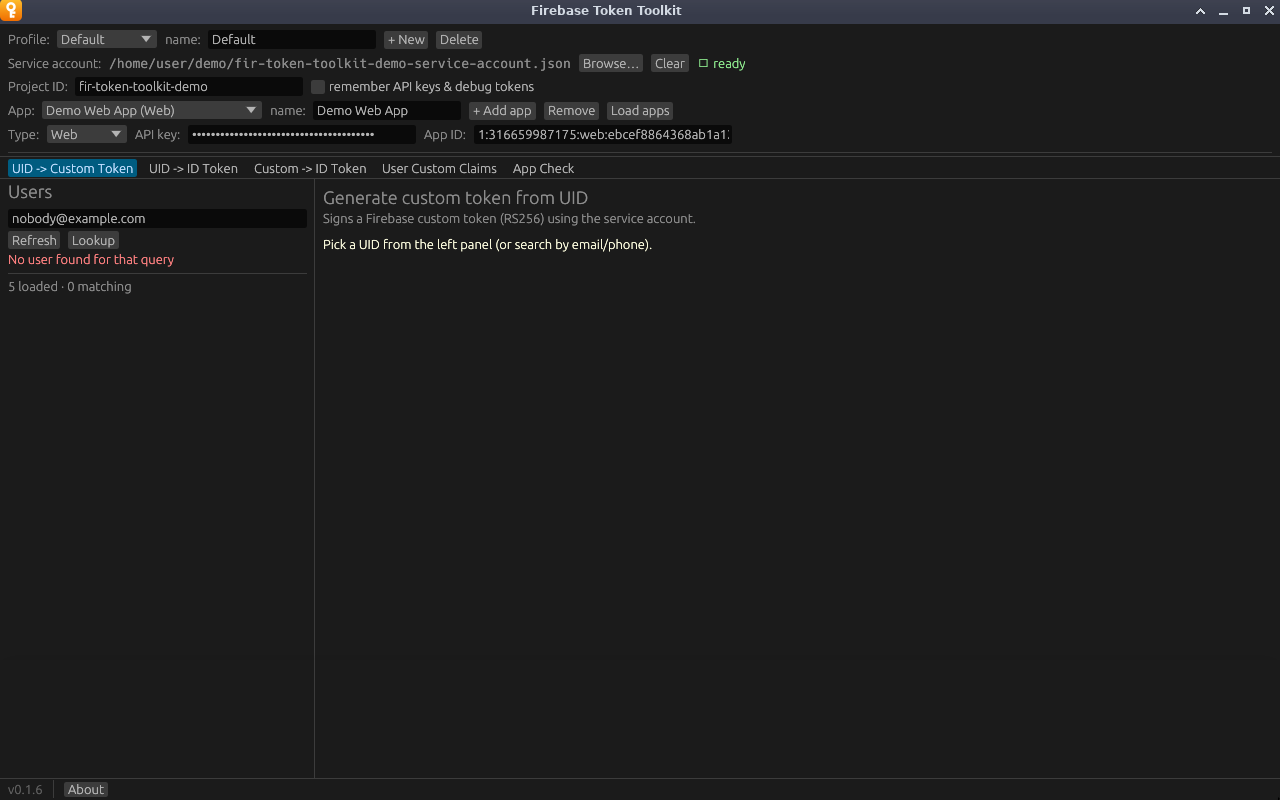The height and width of the screenshot is (800, 1280).
Task: Click the v0.1.6 version label
Action: click(26, 789)
